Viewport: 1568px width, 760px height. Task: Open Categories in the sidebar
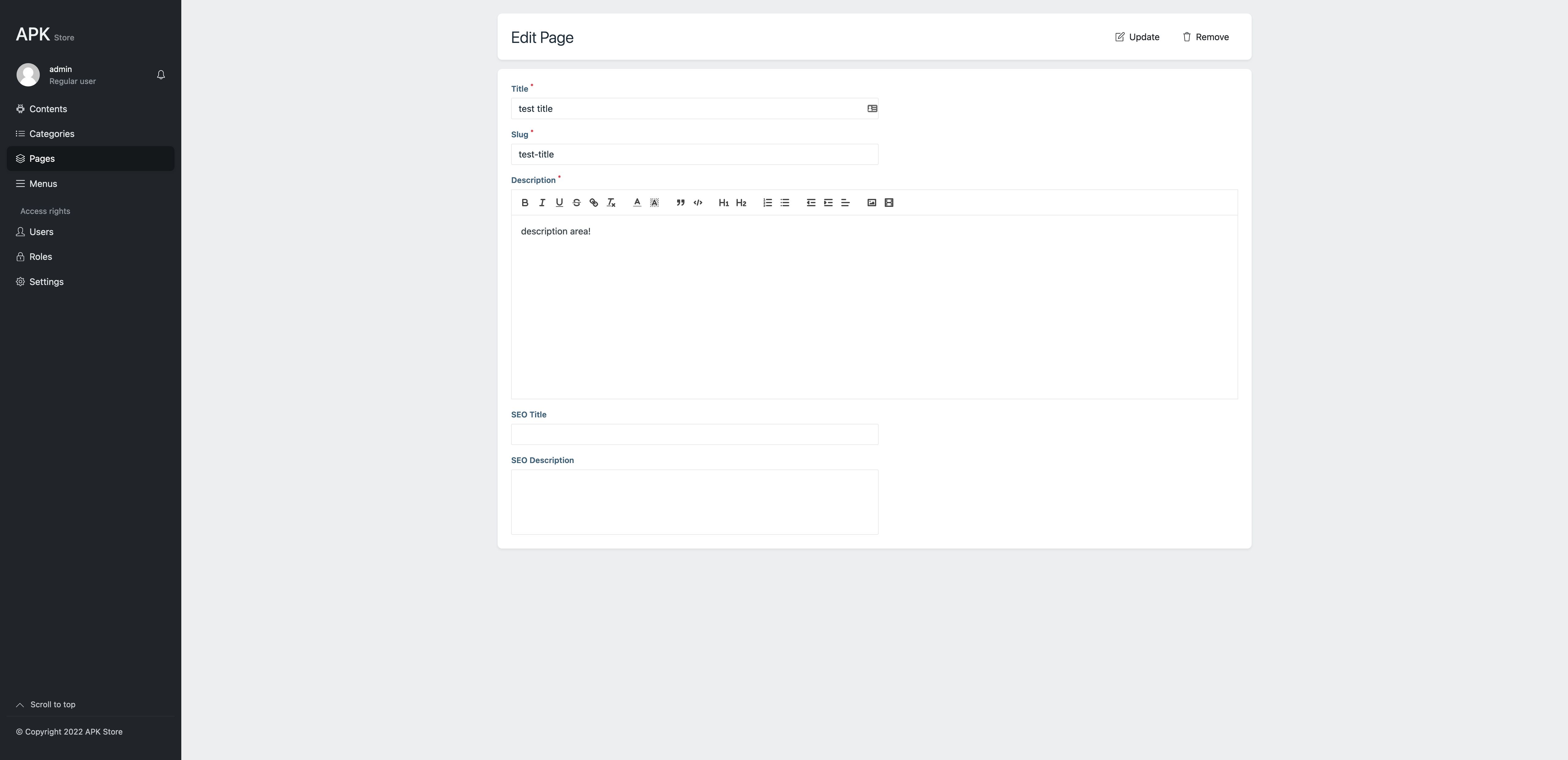(x=52, y=134)
